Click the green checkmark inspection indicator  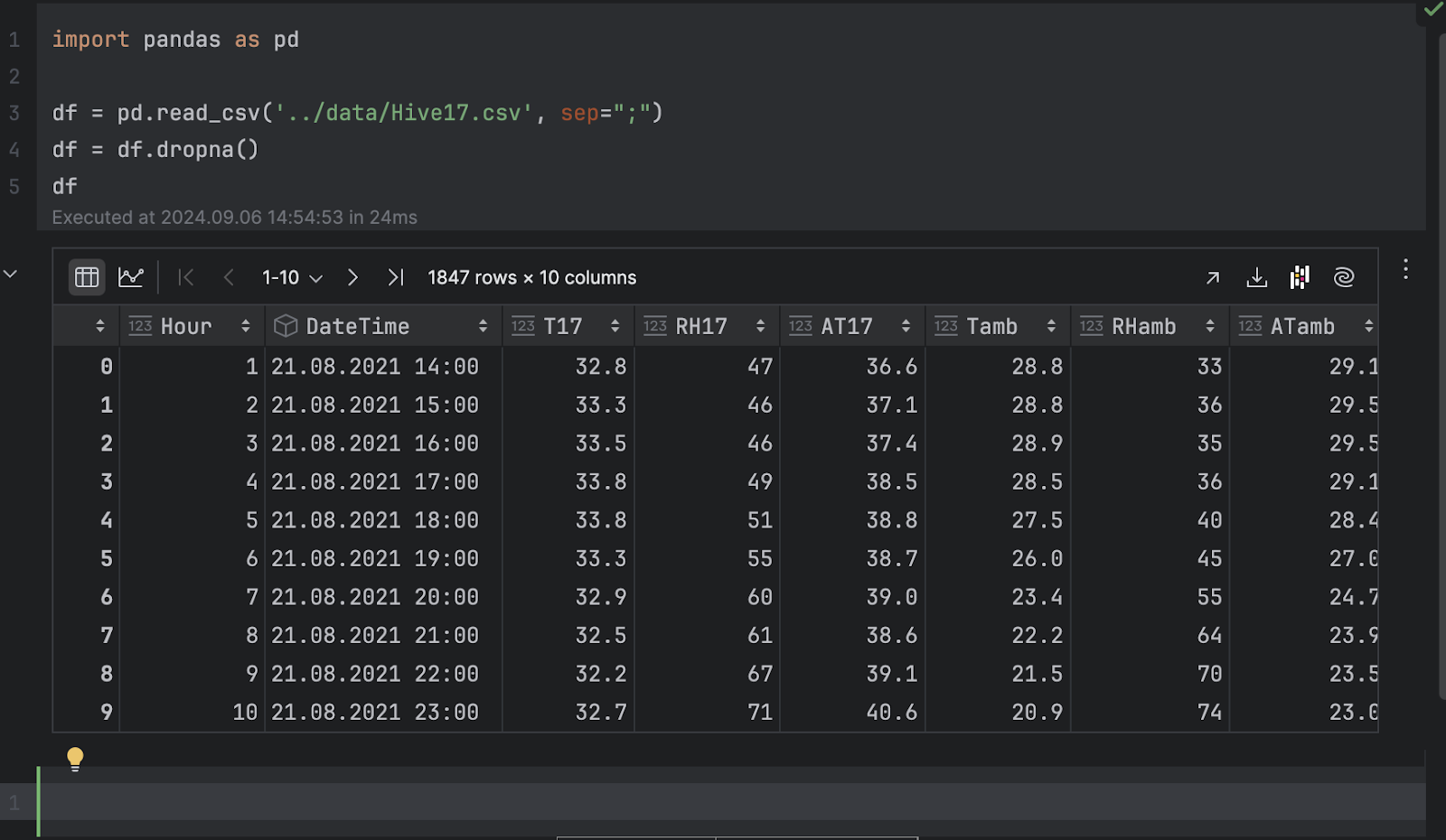tap(1433, 10)
